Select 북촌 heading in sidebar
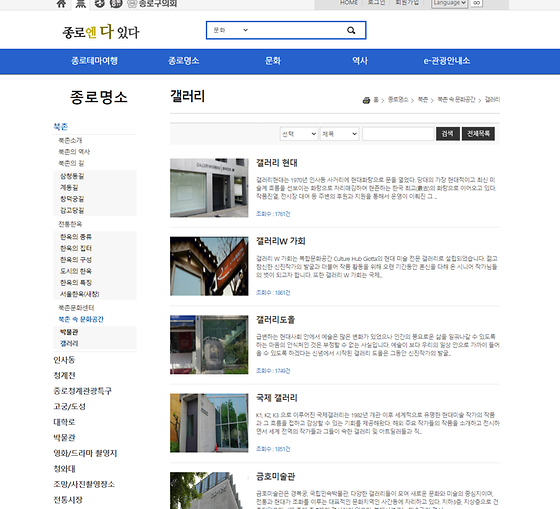 (60, 126)
